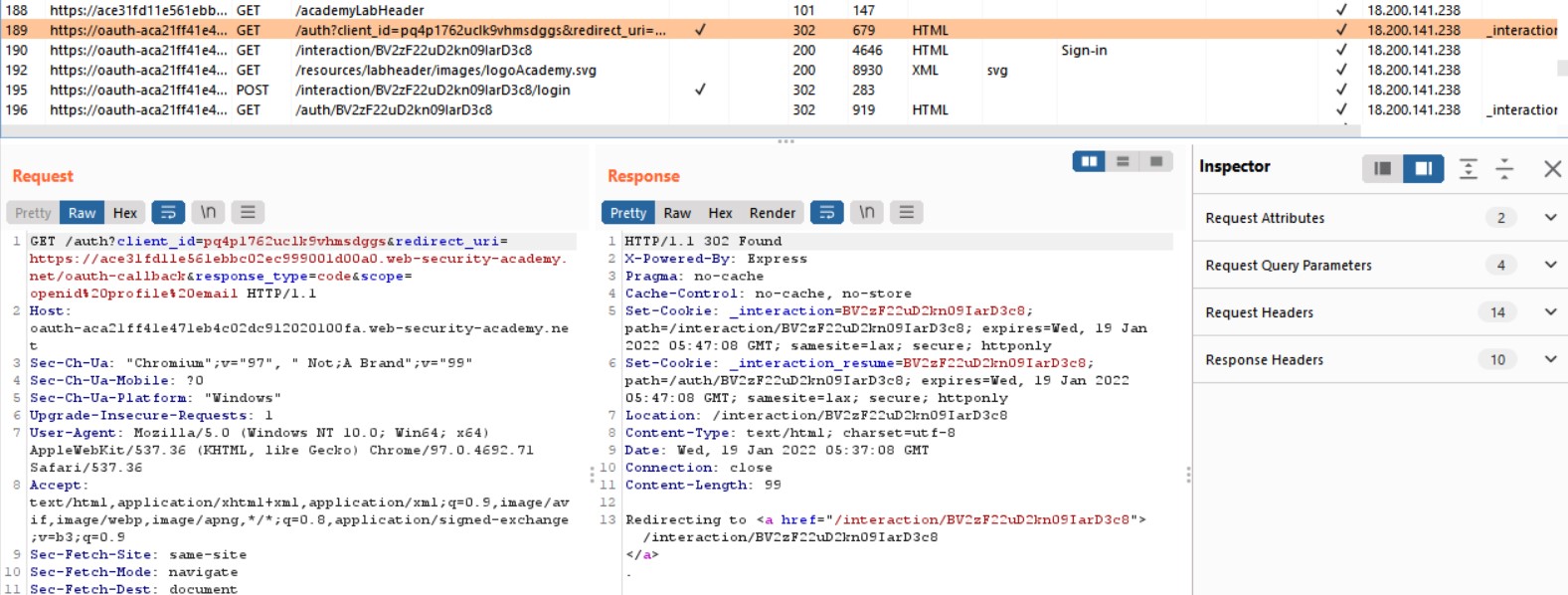
Task: Toggle word wrap in the Response panel
Action: (827, 213)
